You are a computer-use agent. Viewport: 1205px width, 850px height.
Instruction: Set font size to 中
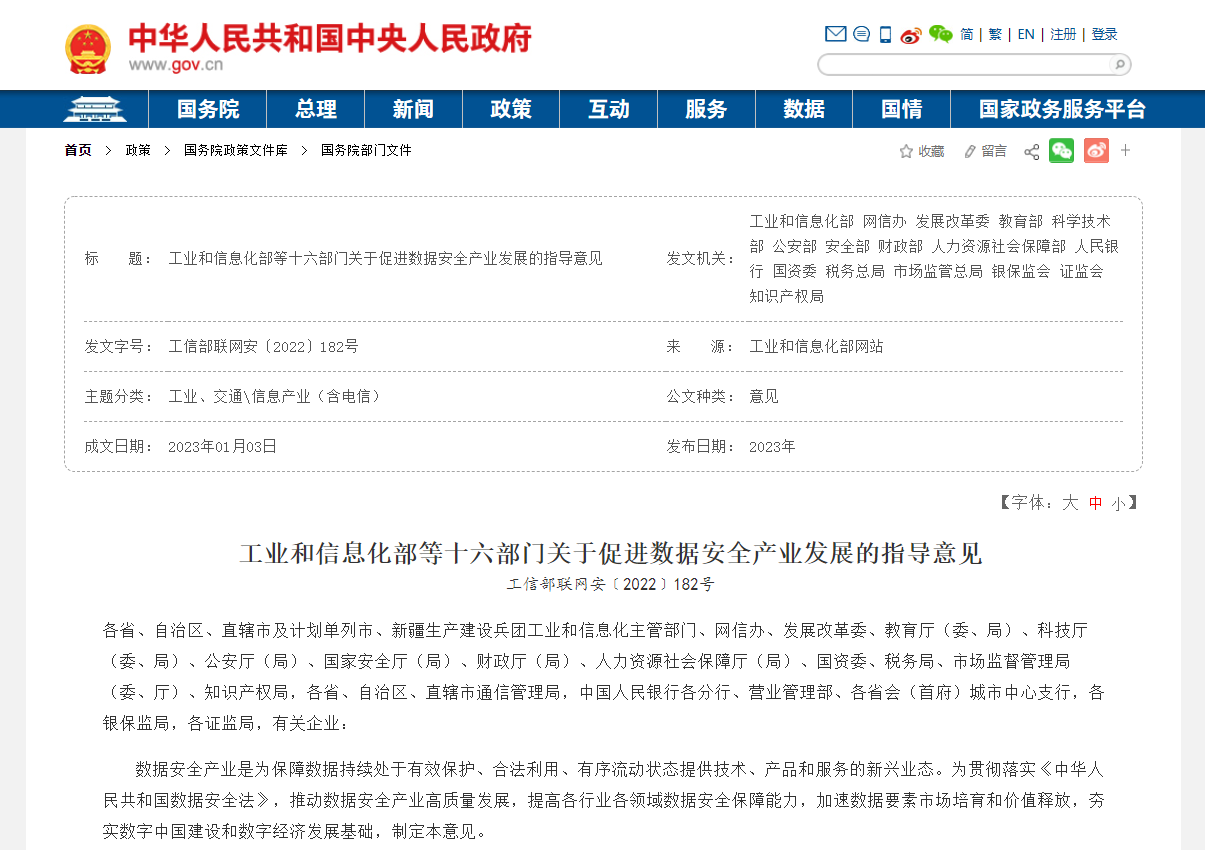[1096, 503]
